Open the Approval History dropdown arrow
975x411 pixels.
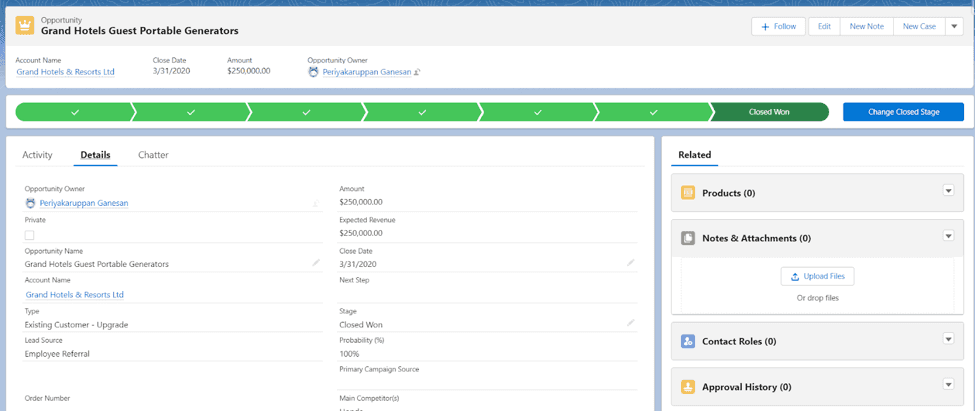948,384
